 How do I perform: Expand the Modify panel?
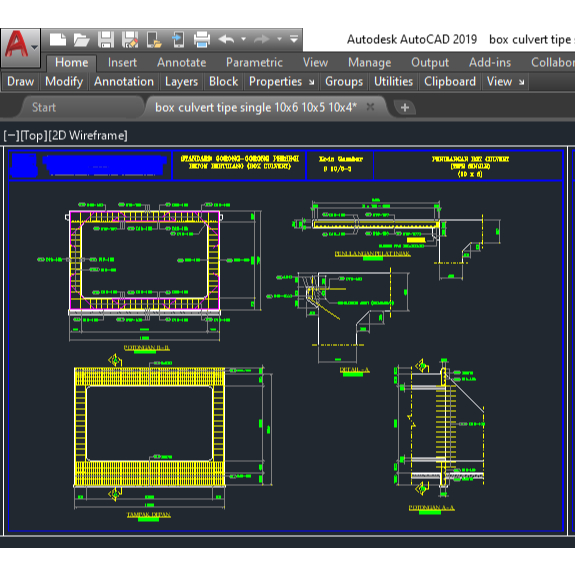pos(64,81)
